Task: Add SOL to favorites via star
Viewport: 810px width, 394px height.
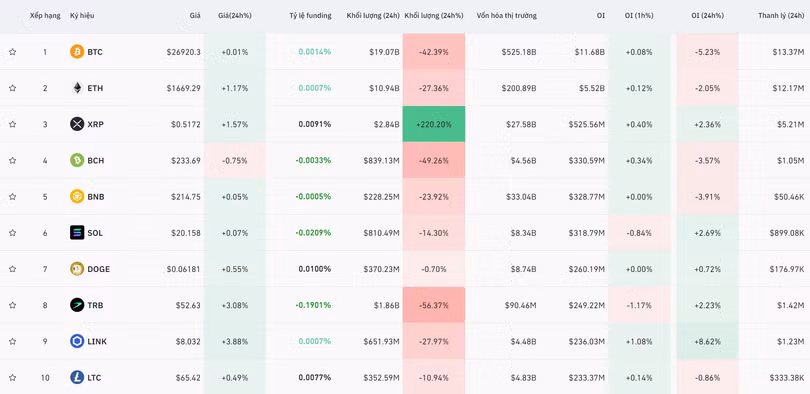Action: (12, 232)
